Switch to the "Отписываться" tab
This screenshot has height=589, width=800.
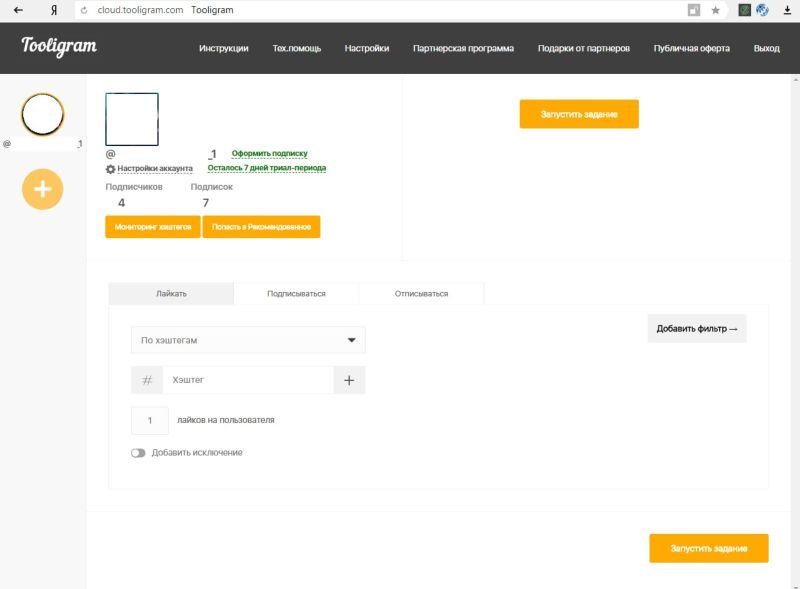(x=421, y=294)
